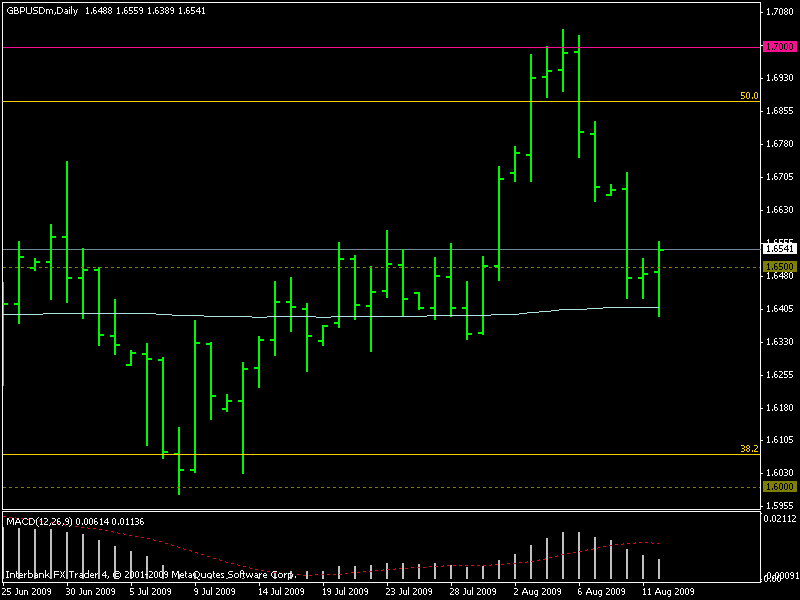Click the 30 Jun 2009 date label
This screenshot has width=800, height=600.
(90, 591)
